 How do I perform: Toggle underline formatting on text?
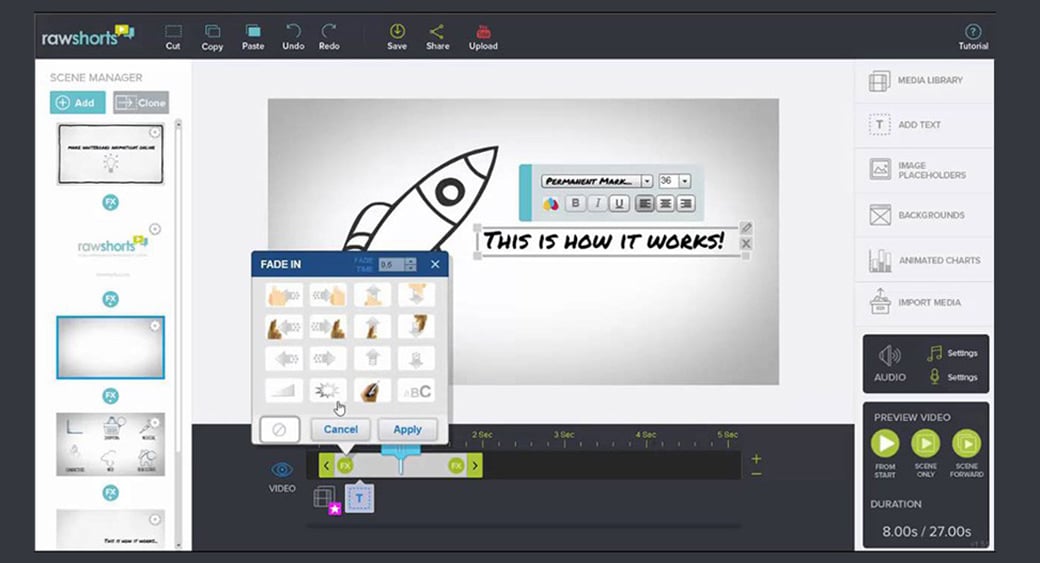click(619, 204)
